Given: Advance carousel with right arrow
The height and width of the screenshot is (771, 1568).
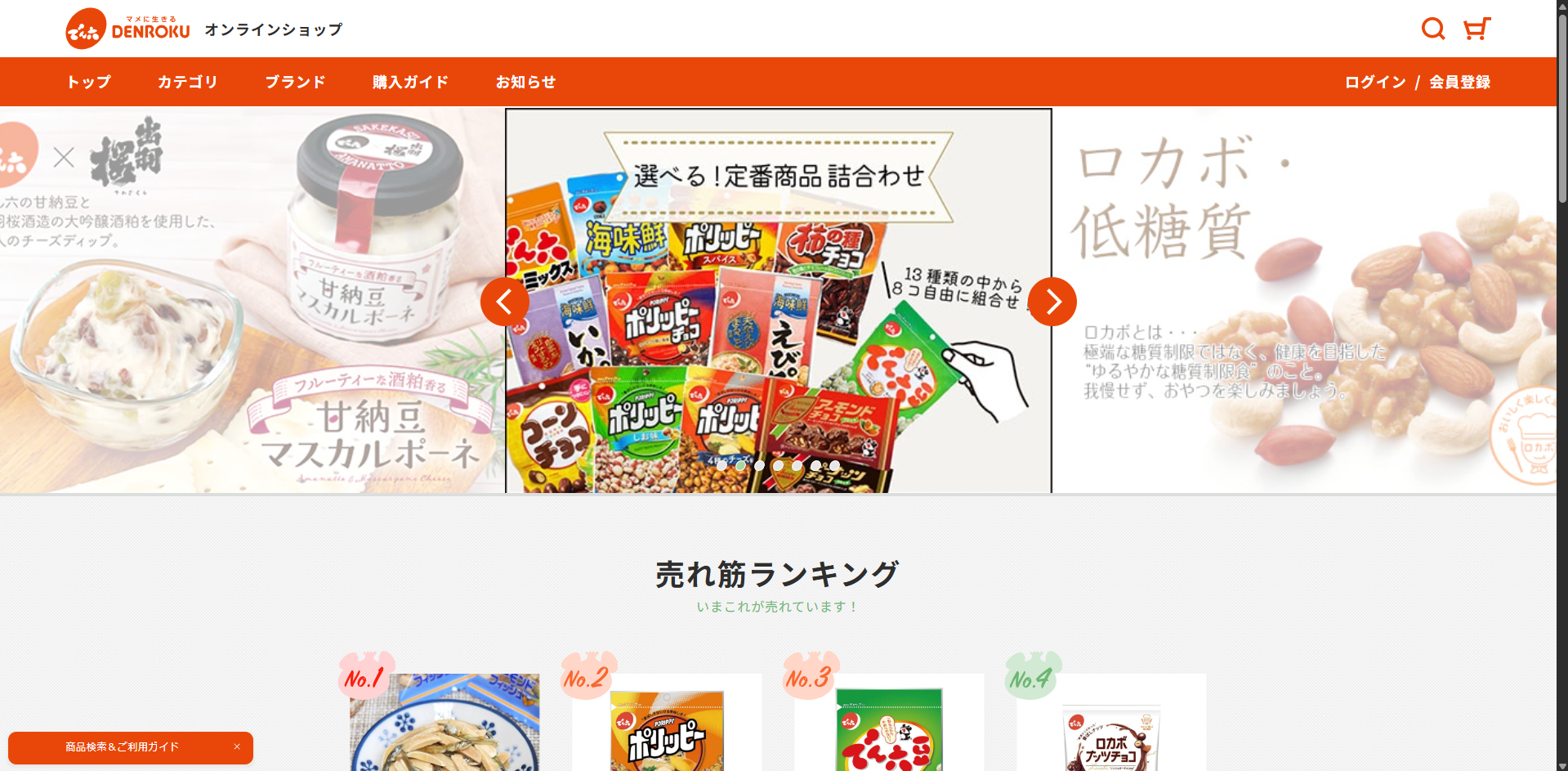Looking at the screenshot, I should pos(1052,302).
